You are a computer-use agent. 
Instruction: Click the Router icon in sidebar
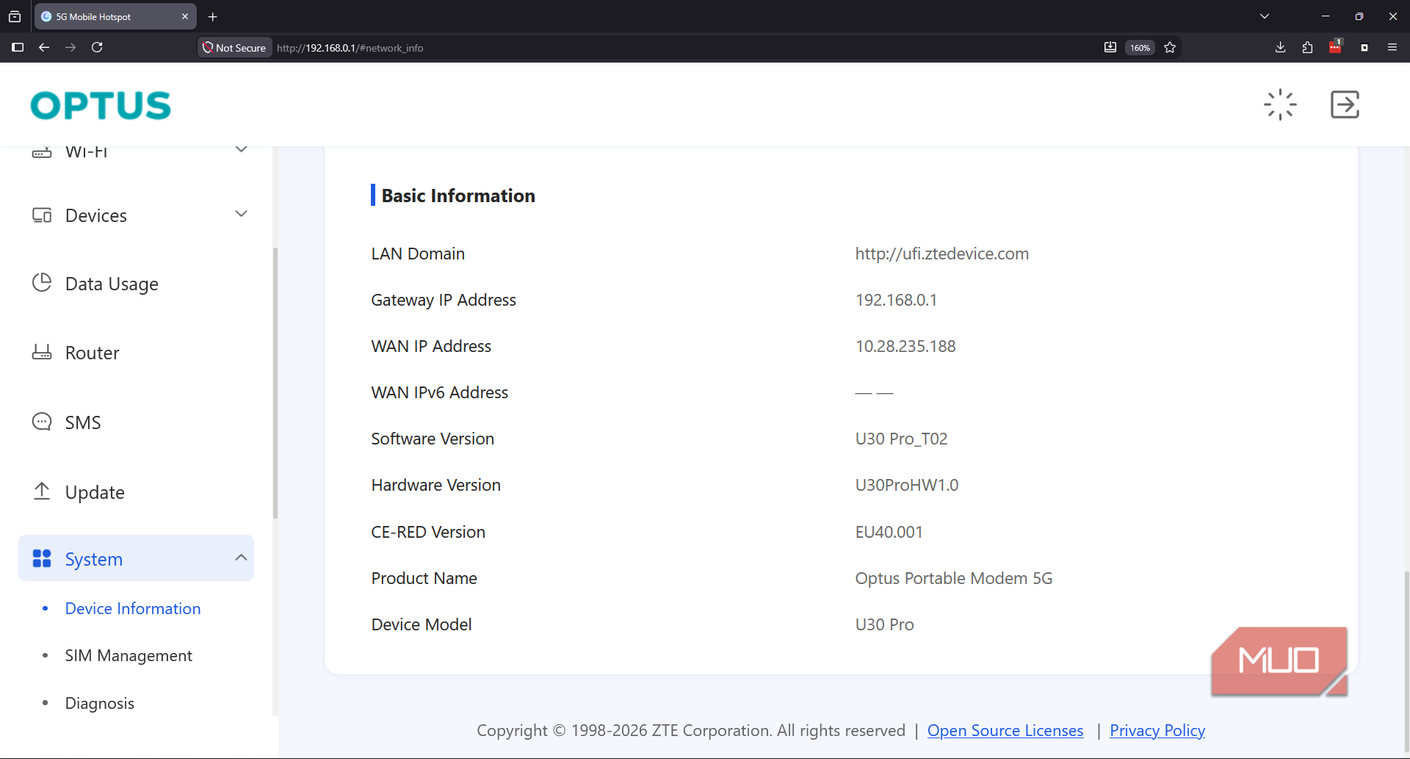tap(42, 352)
